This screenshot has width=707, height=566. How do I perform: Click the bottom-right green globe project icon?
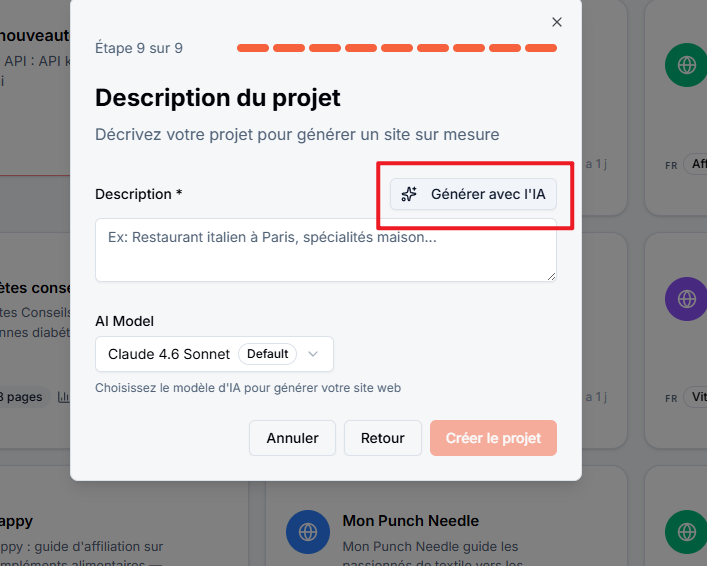686,532
